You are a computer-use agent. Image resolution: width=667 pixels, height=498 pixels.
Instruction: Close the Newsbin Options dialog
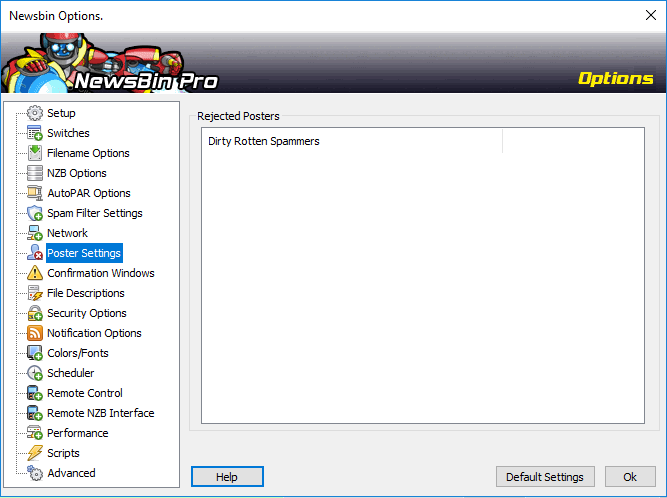click(x=650, y=15)
